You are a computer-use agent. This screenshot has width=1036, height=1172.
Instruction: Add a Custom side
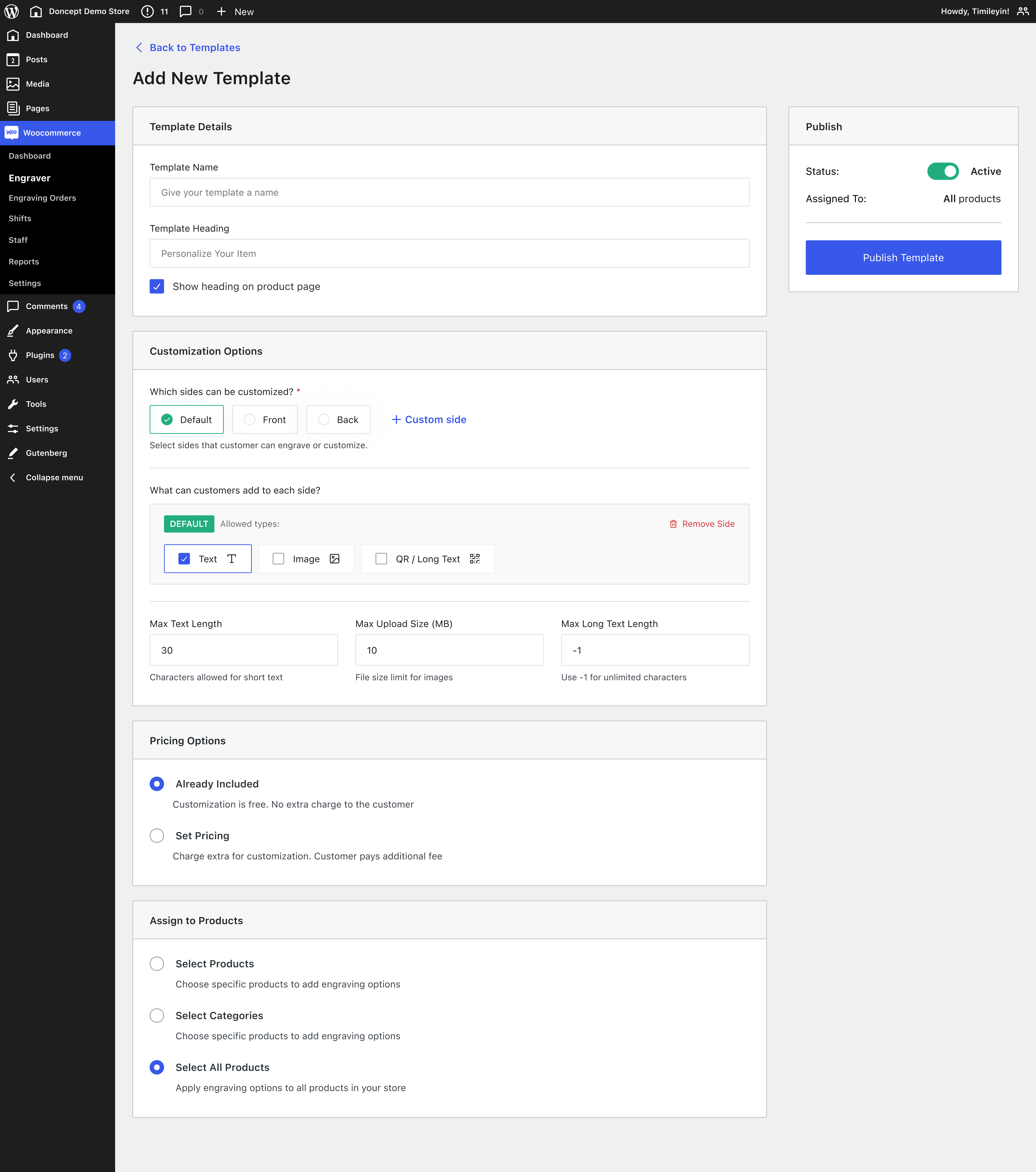pyautogui.click(x=429, y=420)
